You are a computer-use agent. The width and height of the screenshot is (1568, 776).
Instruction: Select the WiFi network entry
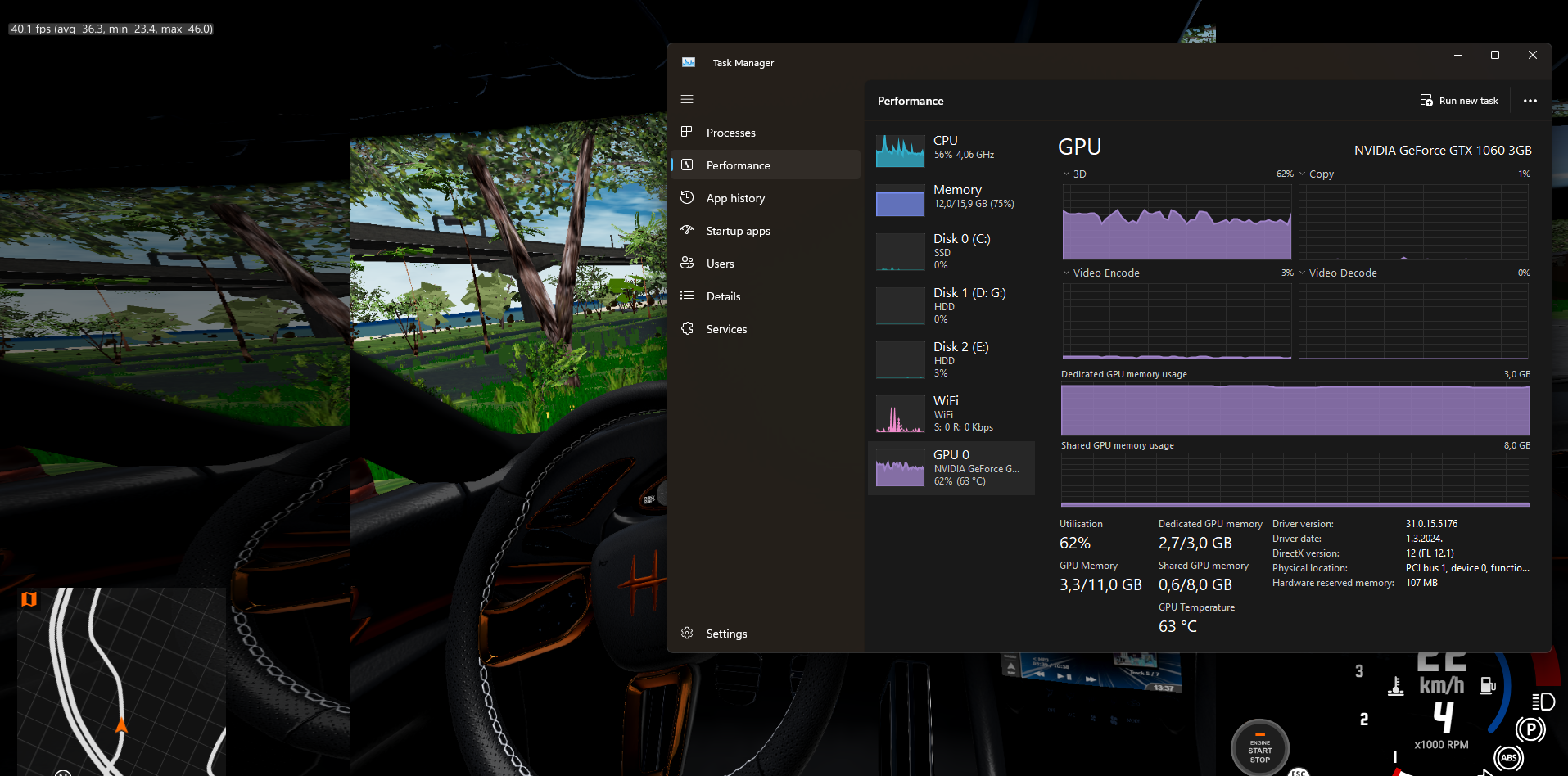tap(951, 413)
